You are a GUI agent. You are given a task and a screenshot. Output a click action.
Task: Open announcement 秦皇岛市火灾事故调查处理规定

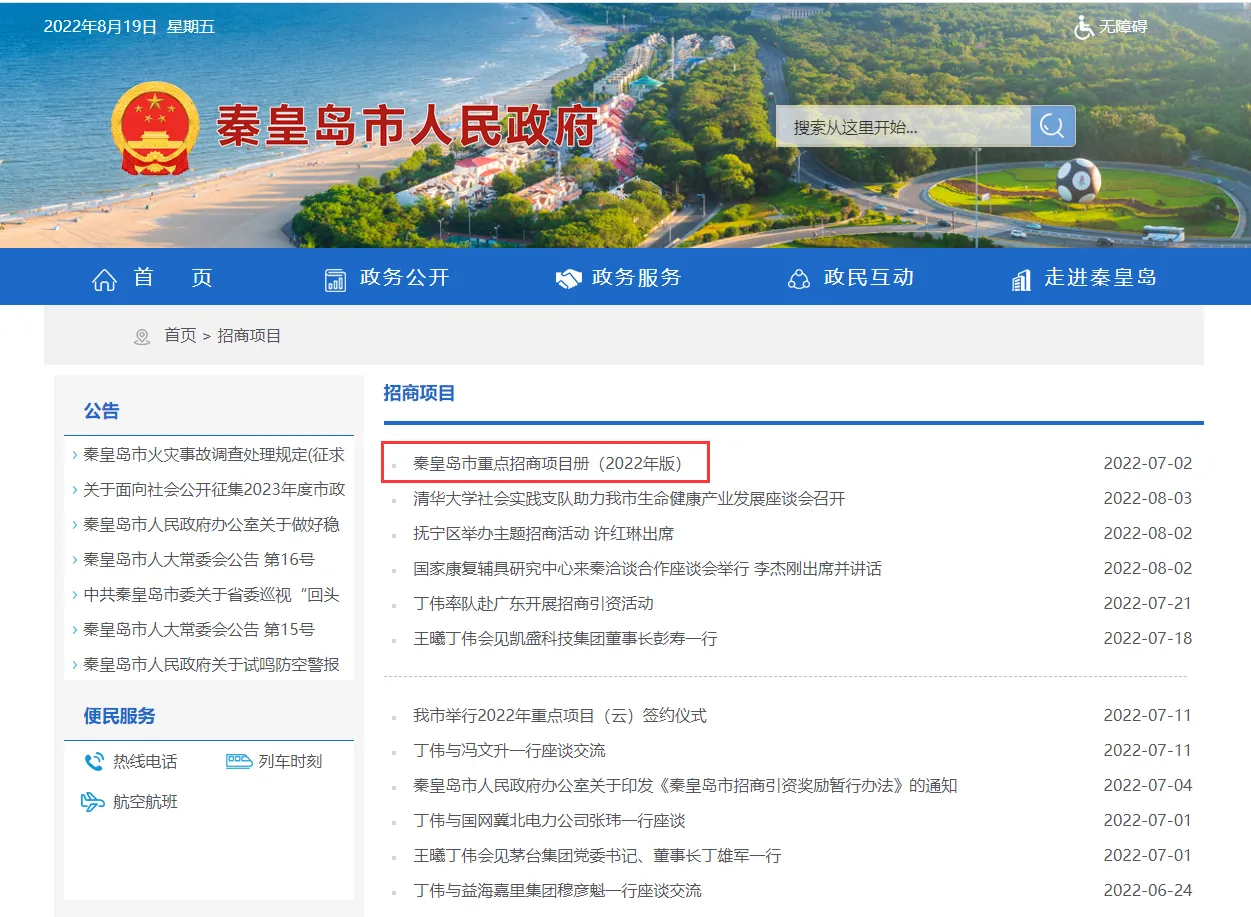[x=214, y=455]
